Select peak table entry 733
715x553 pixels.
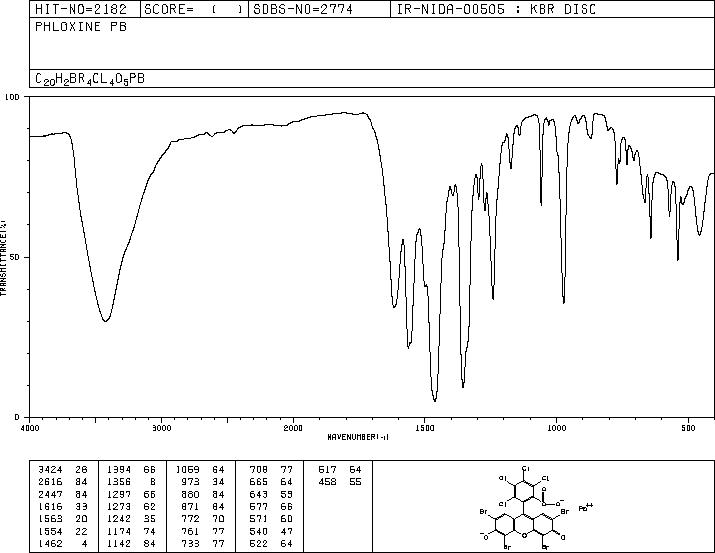click(x=204, y=544)
